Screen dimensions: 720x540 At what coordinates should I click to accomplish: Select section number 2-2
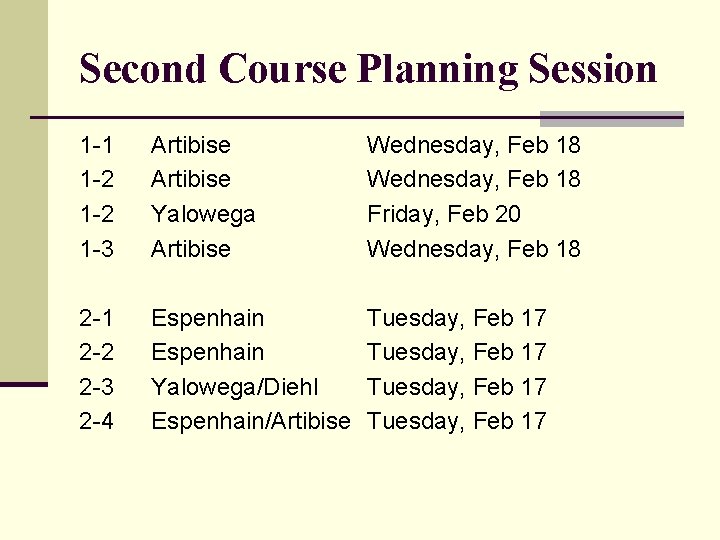coord(97,352)
